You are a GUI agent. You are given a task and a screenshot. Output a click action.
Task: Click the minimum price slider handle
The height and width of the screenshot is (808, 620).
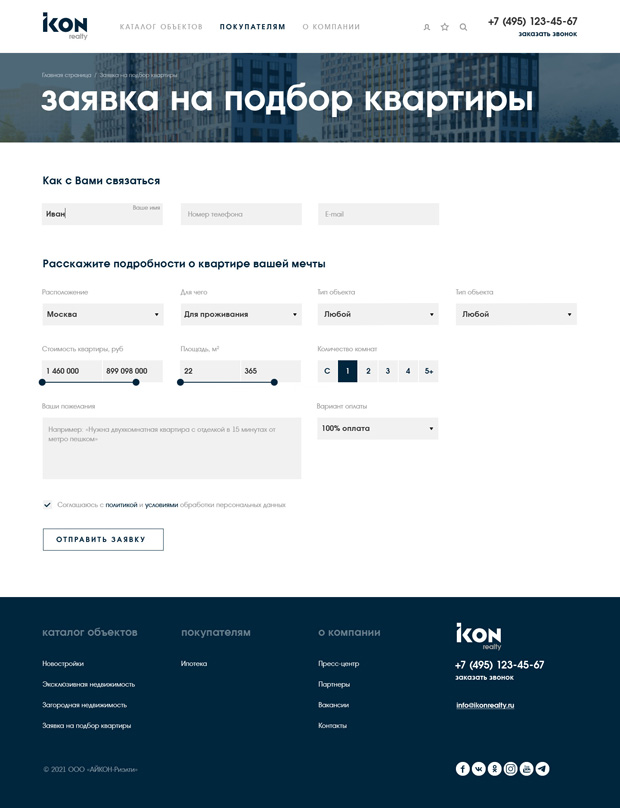[x=42, y=382]
